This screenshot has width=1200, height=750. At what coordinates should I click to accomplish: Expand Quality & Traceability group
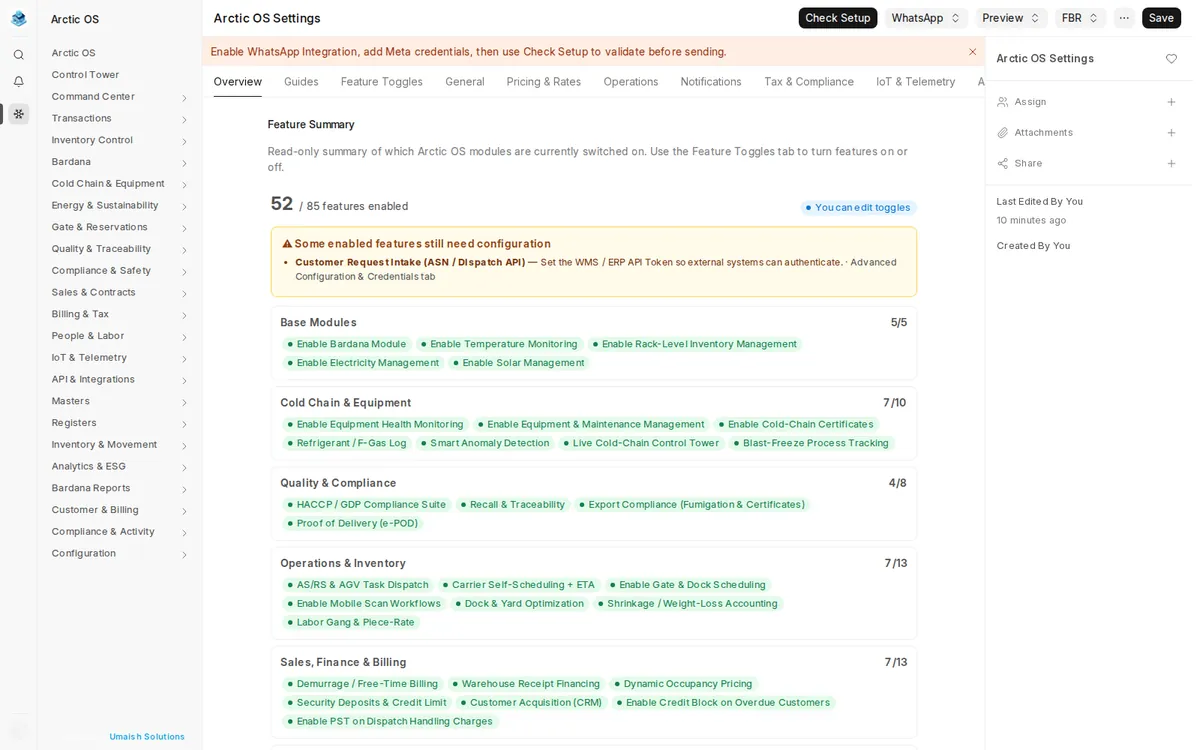pos(184,250)
